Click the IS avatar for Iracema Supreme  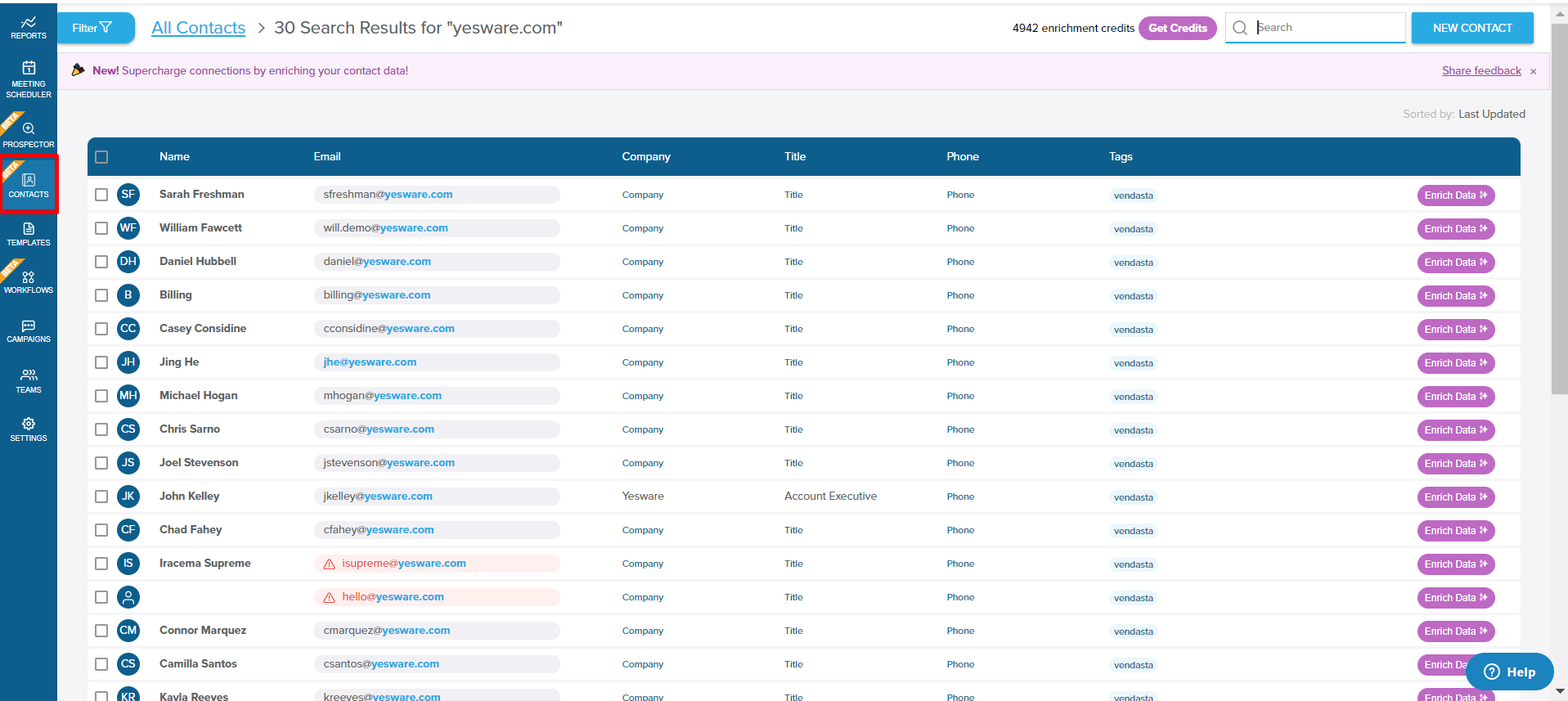click(x=128, y=564)
